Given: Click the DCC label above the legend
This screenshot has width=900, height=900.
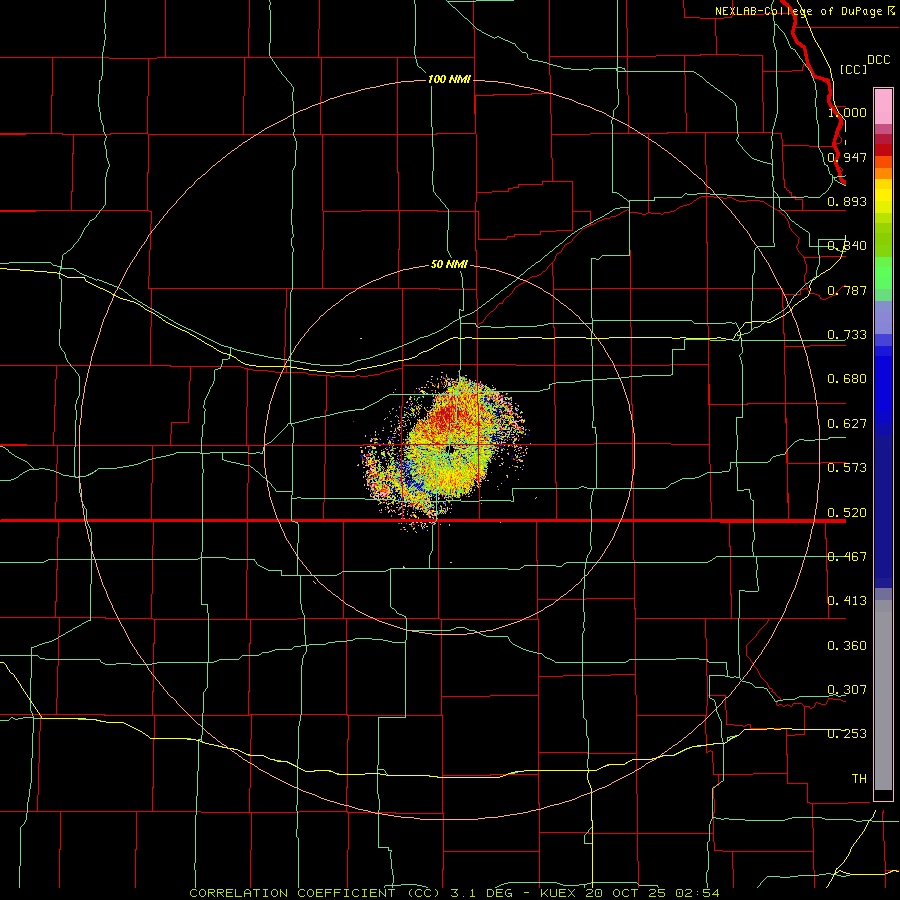Looking at the screenshot, I should click(879, 60).
